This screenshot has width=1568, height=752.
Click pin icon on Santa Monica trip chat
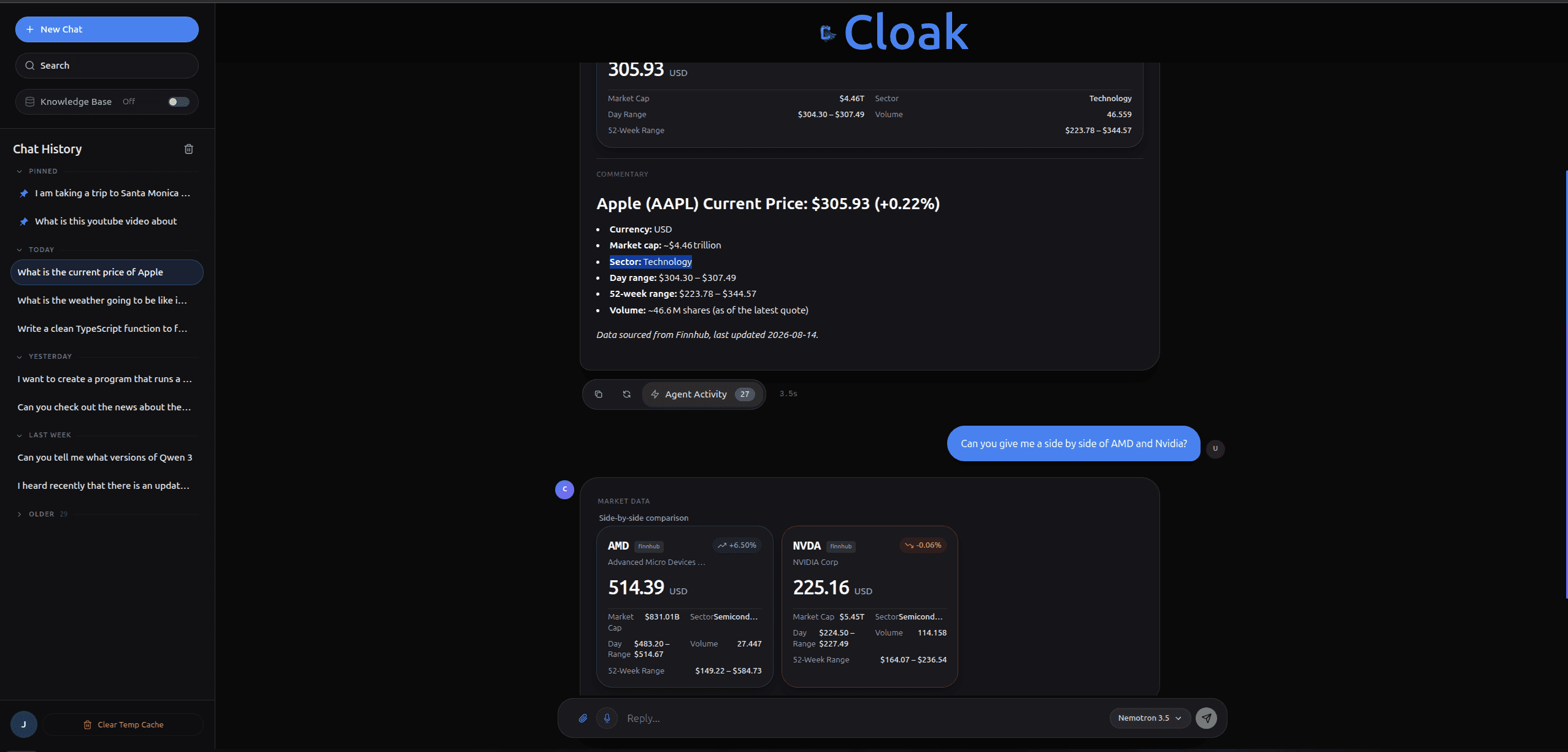pos(24,193)
